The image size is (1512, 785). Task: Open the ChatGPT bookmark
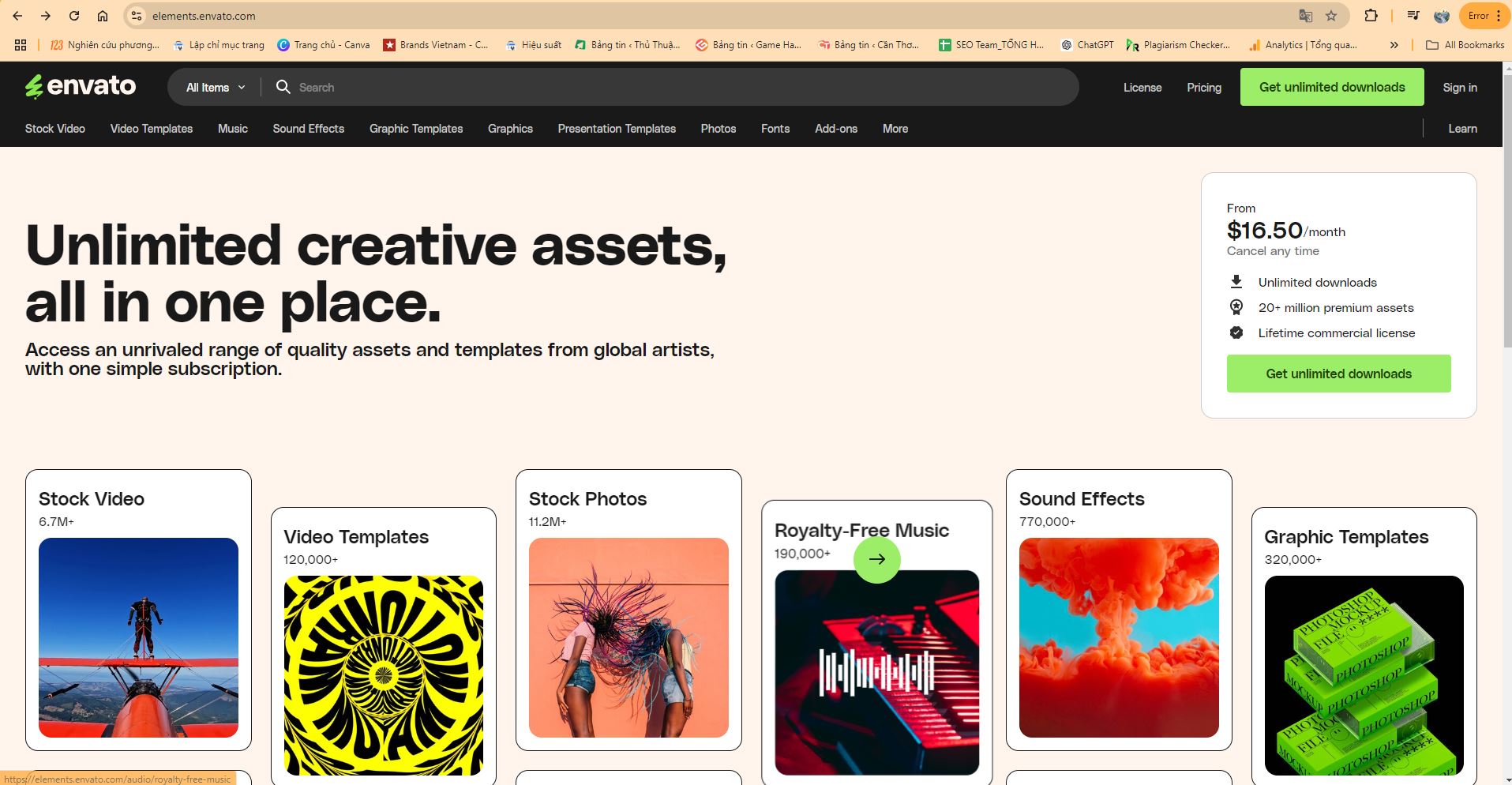1087,45
